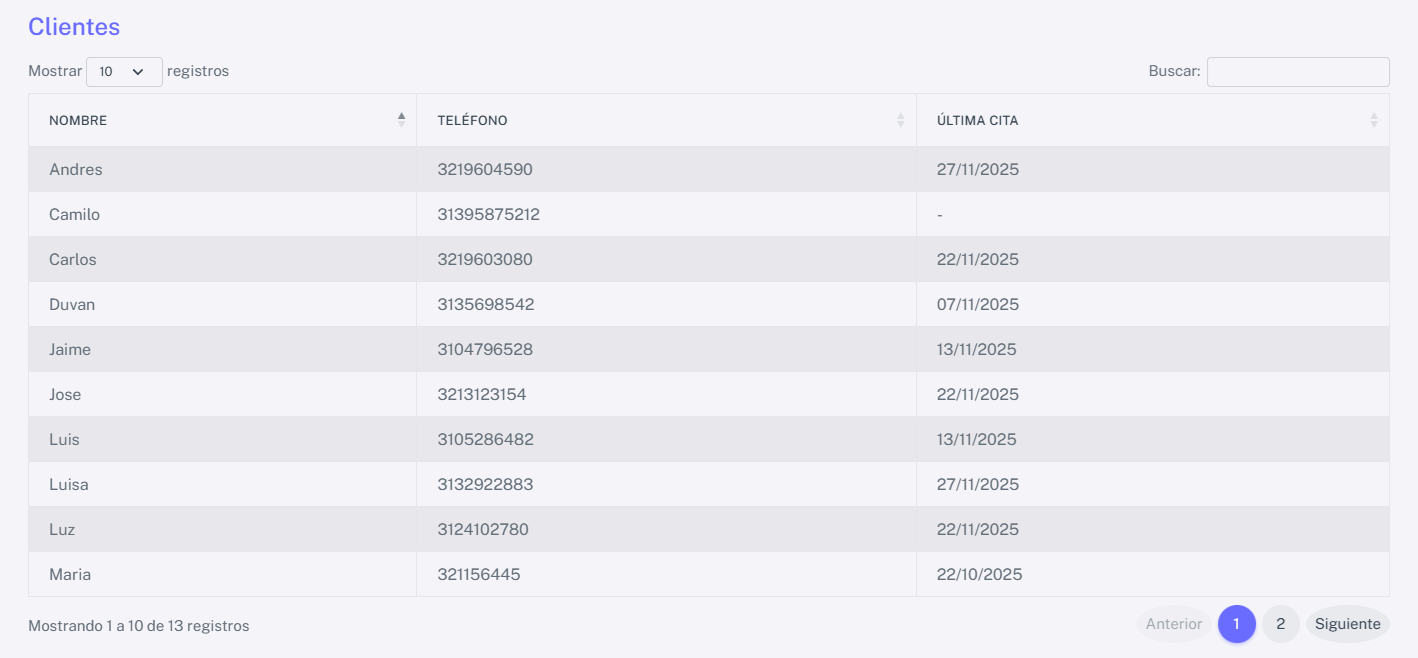This screenshot has height=658, width=1418.
Task: Click Maria's phone number 321156445
Action: coord(479,575)
